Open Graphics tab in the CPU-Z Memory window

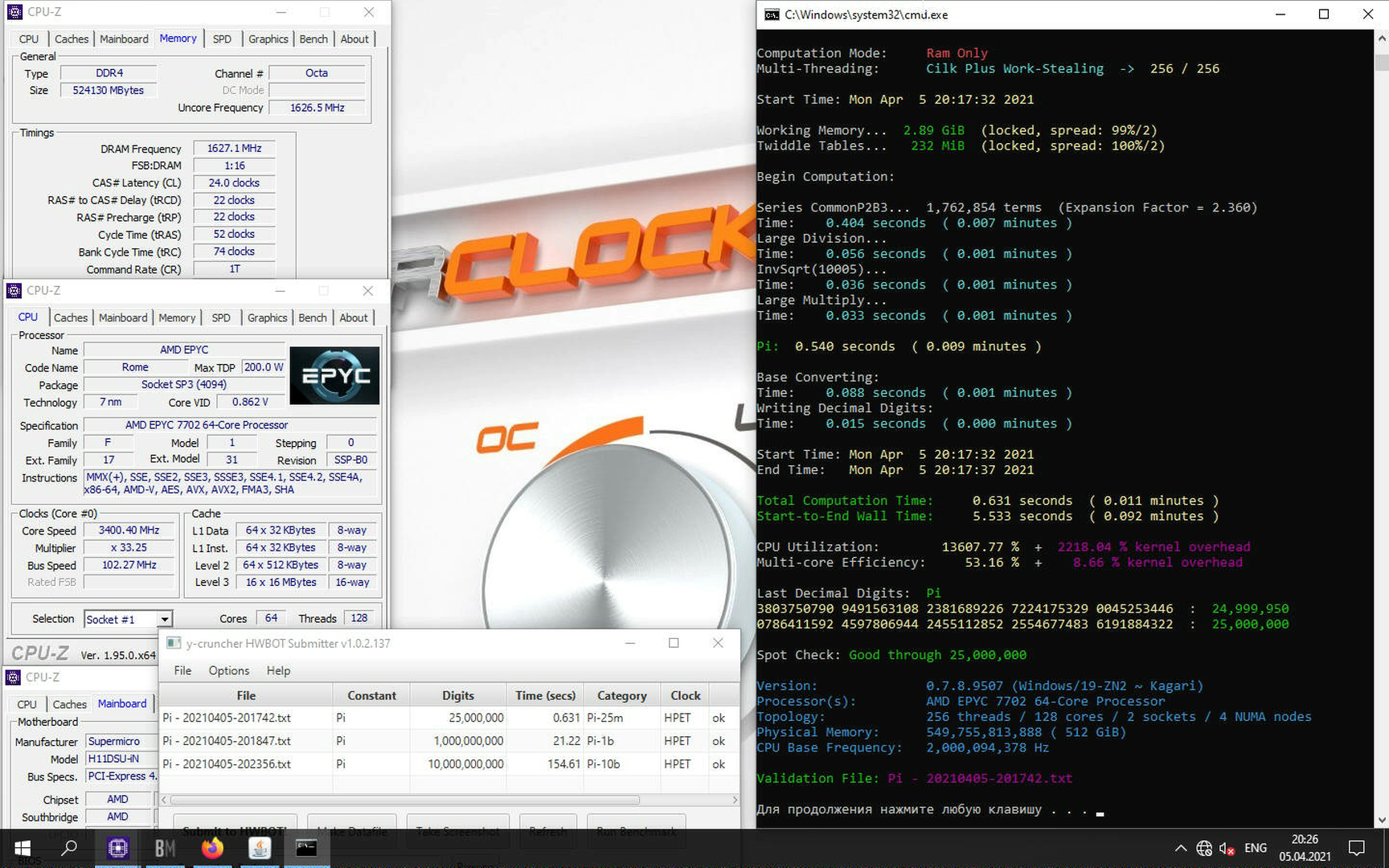coord(268,39)
